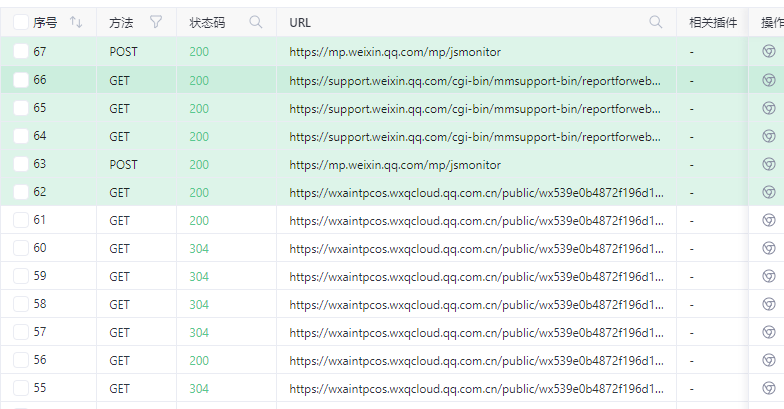This screenshot has height=409, width=784.
Task: Click the search icon in the 状态码 header
Action: click(256, 22)
